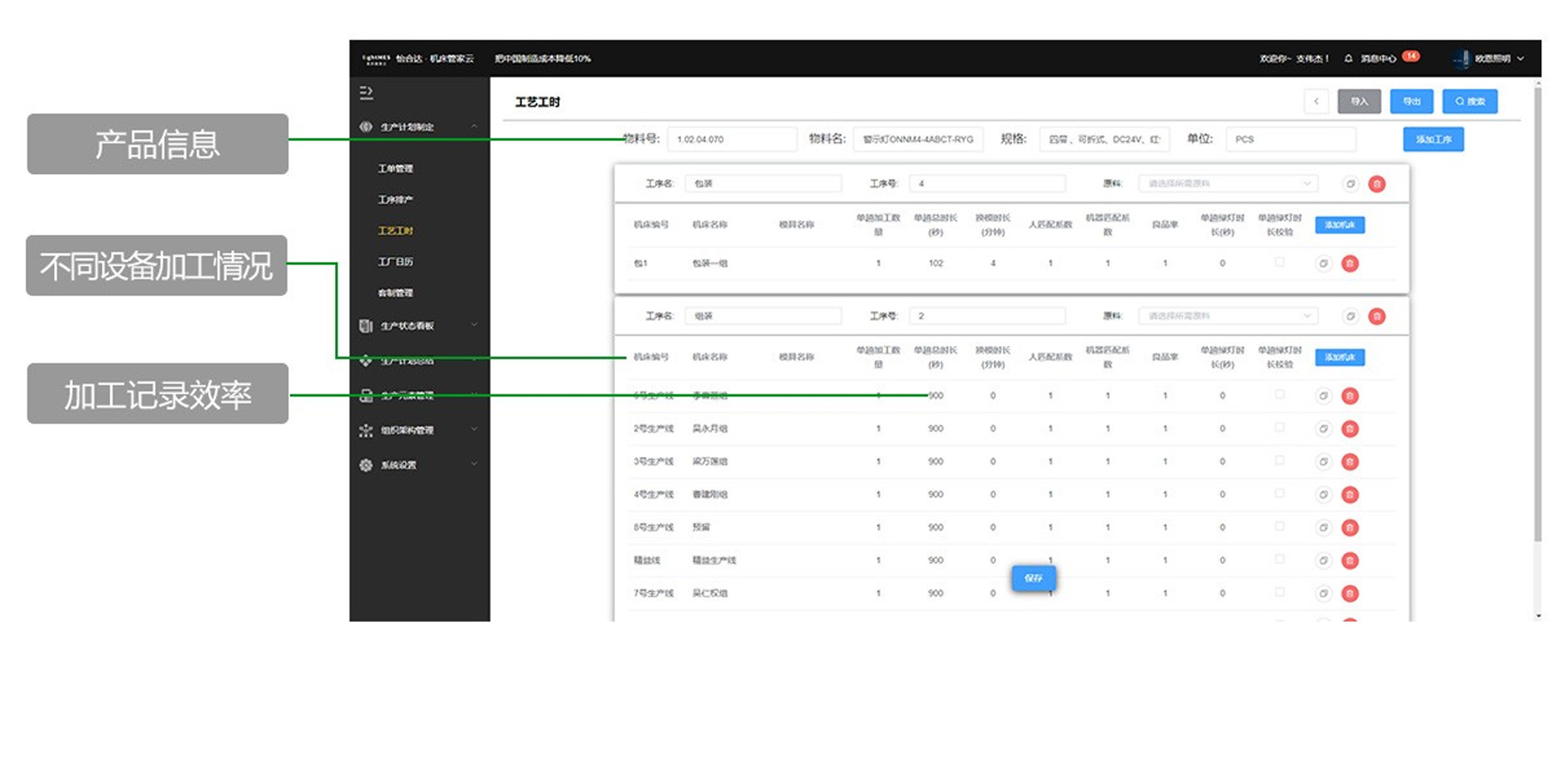Click the notification bell icon
The width and height of the screenshot is (1568, 764).
(x=1348, y=59)
